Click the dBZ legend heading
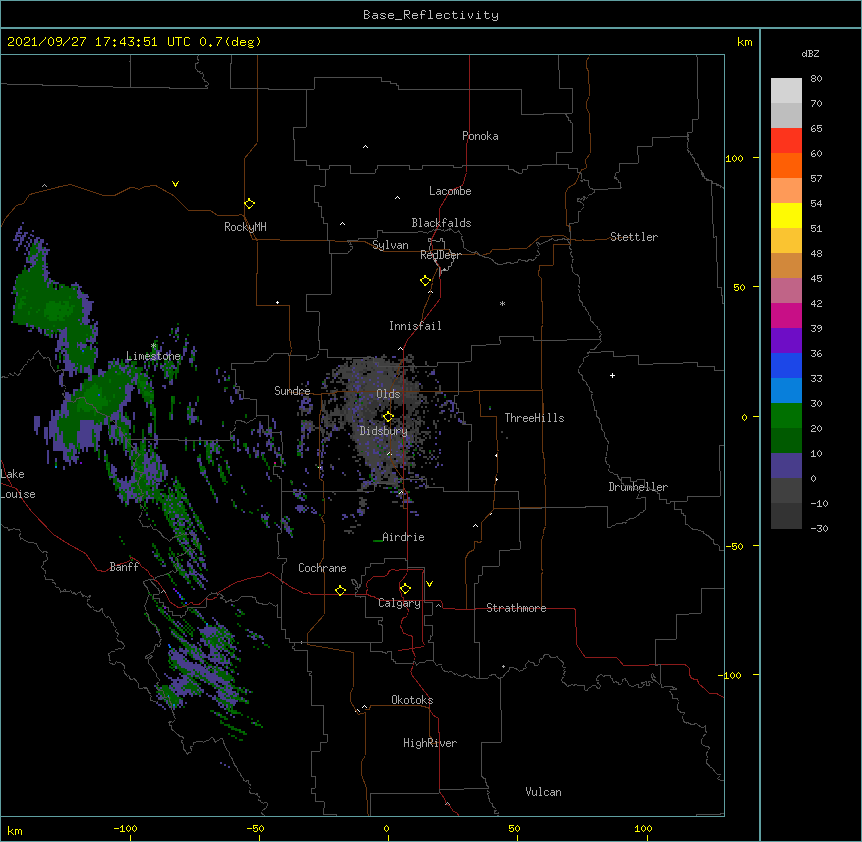 coord(810,54)
